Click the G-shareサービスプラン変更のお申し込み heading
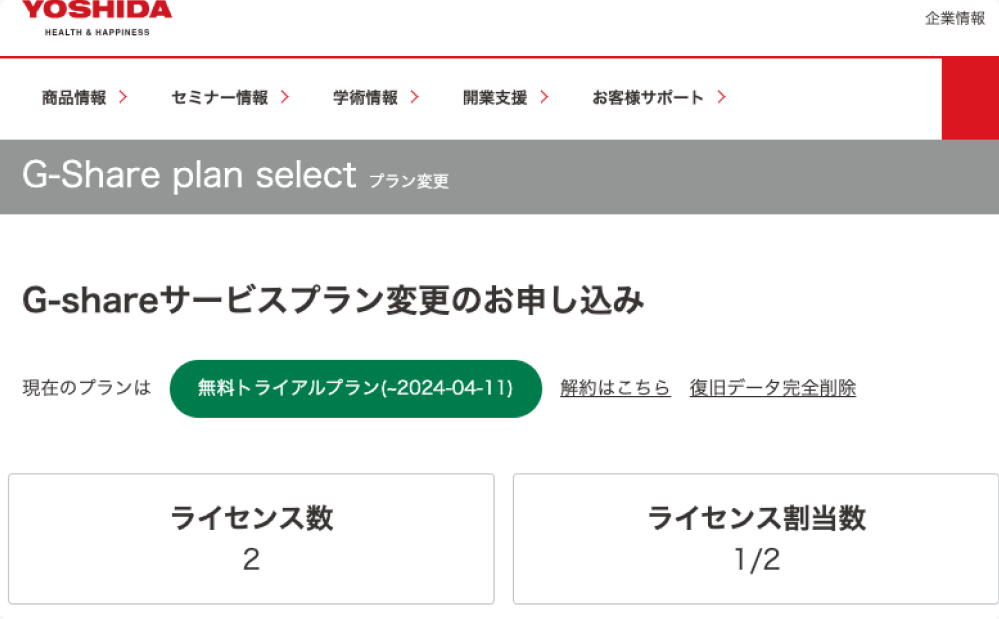Screen dimensions: 999x619 (333, 301)
